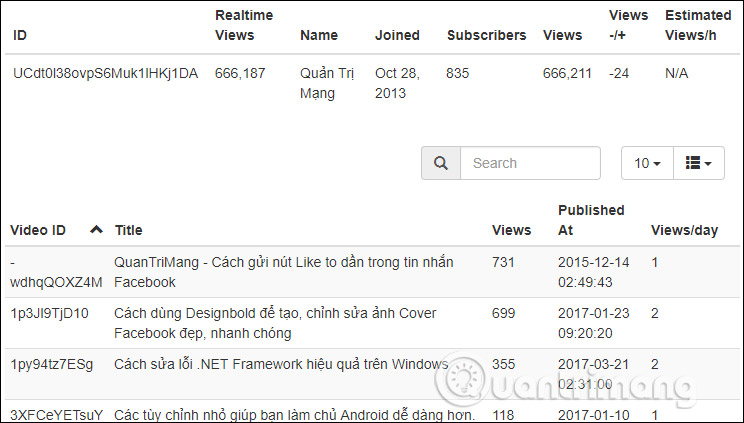744x423 pixels.
Task: Click the Joined column header
Action: [397, 35]
